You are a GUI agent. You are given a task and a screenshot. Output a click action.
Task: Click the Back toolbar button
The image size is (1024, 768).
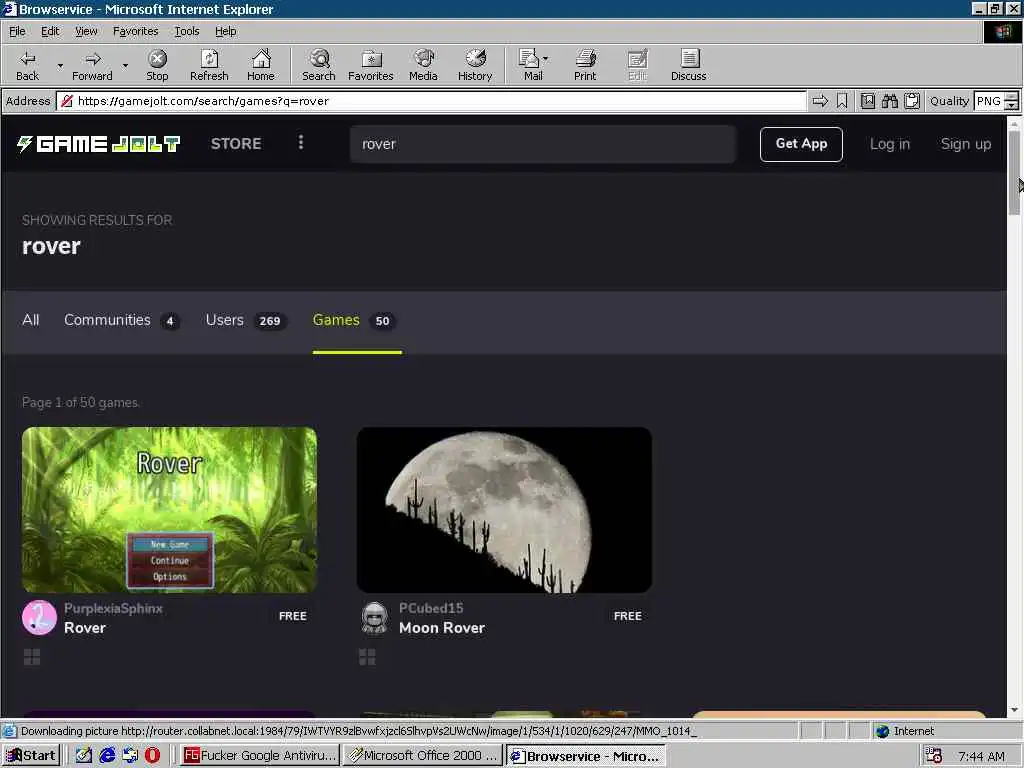[x=27, y=65]
